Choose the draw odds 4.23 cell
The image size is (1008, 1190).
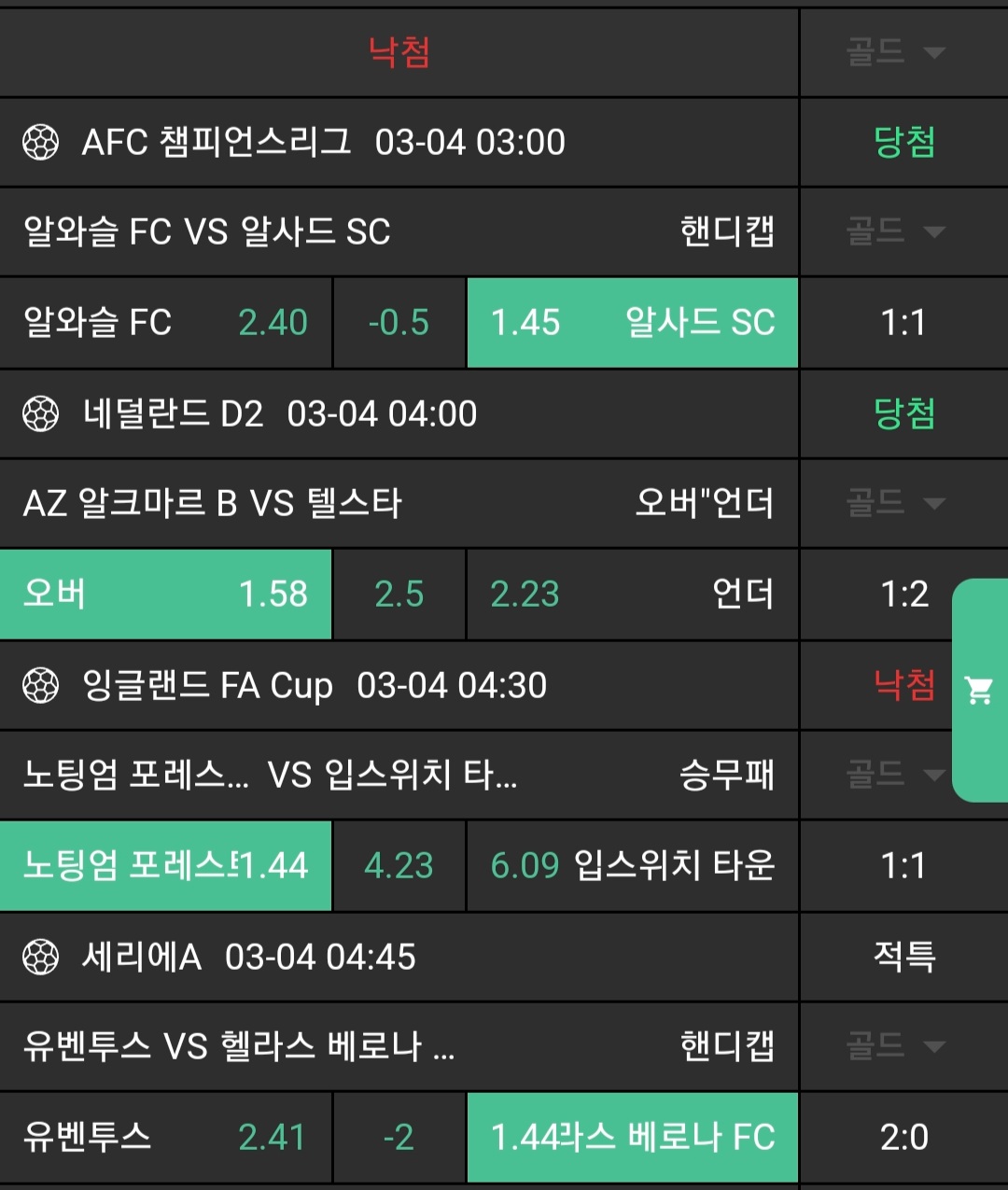click(x=399, y=866)
